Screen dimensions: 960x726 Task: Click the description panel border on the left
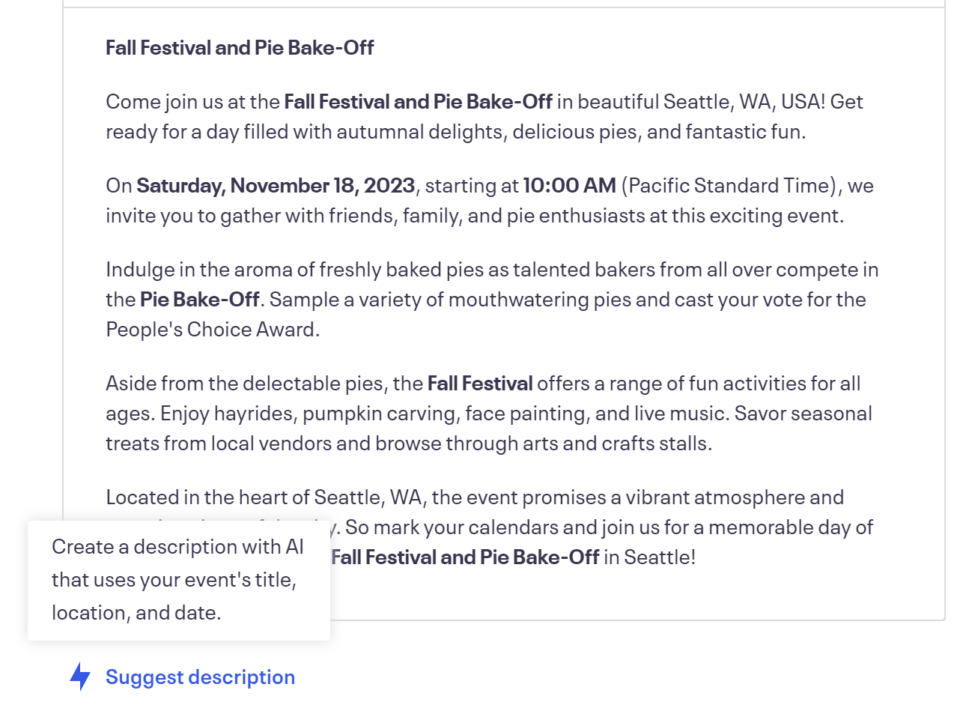click(x=64, y=300)
